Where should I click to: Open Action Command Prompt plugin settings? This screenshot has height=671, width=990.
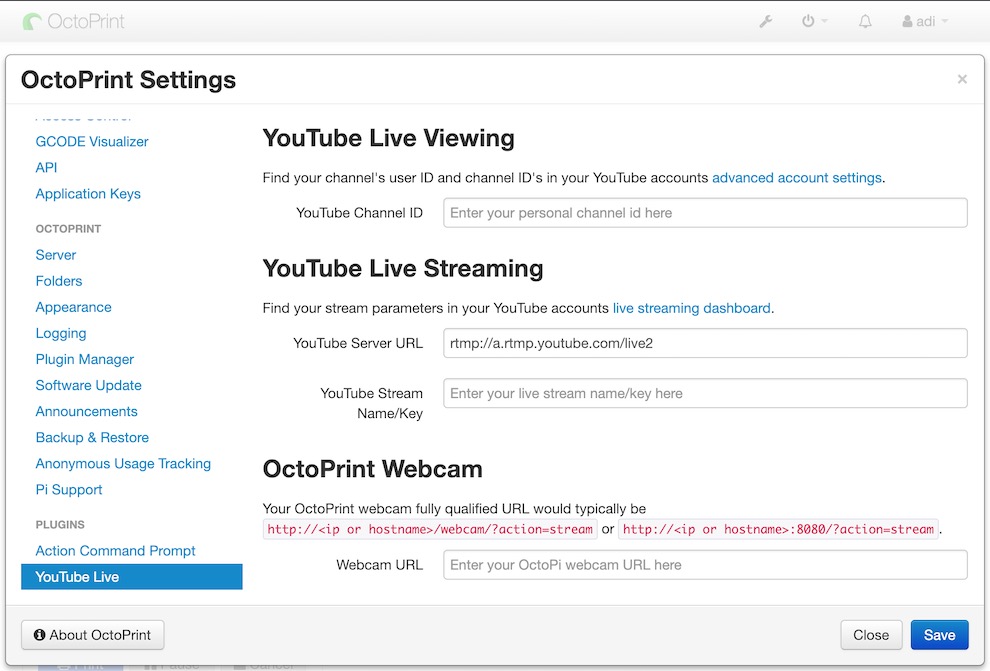coord(116,551)
